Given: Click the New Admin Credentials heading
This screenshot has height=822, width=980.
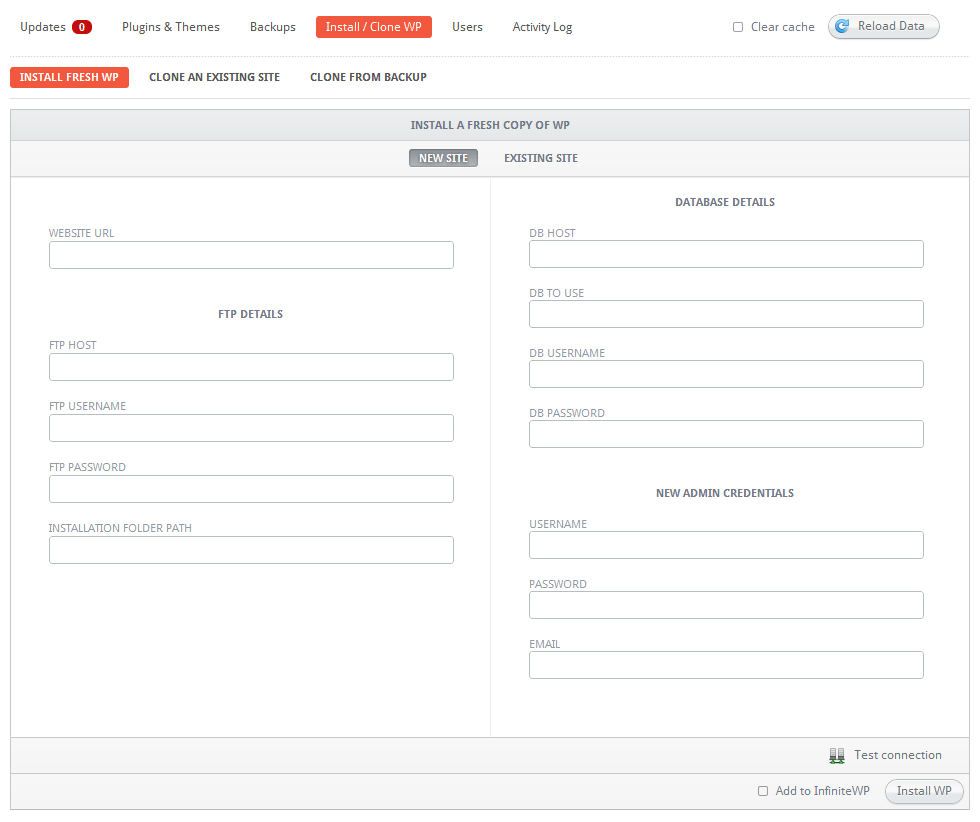Looking at the screenshot, I should (725, 493).
